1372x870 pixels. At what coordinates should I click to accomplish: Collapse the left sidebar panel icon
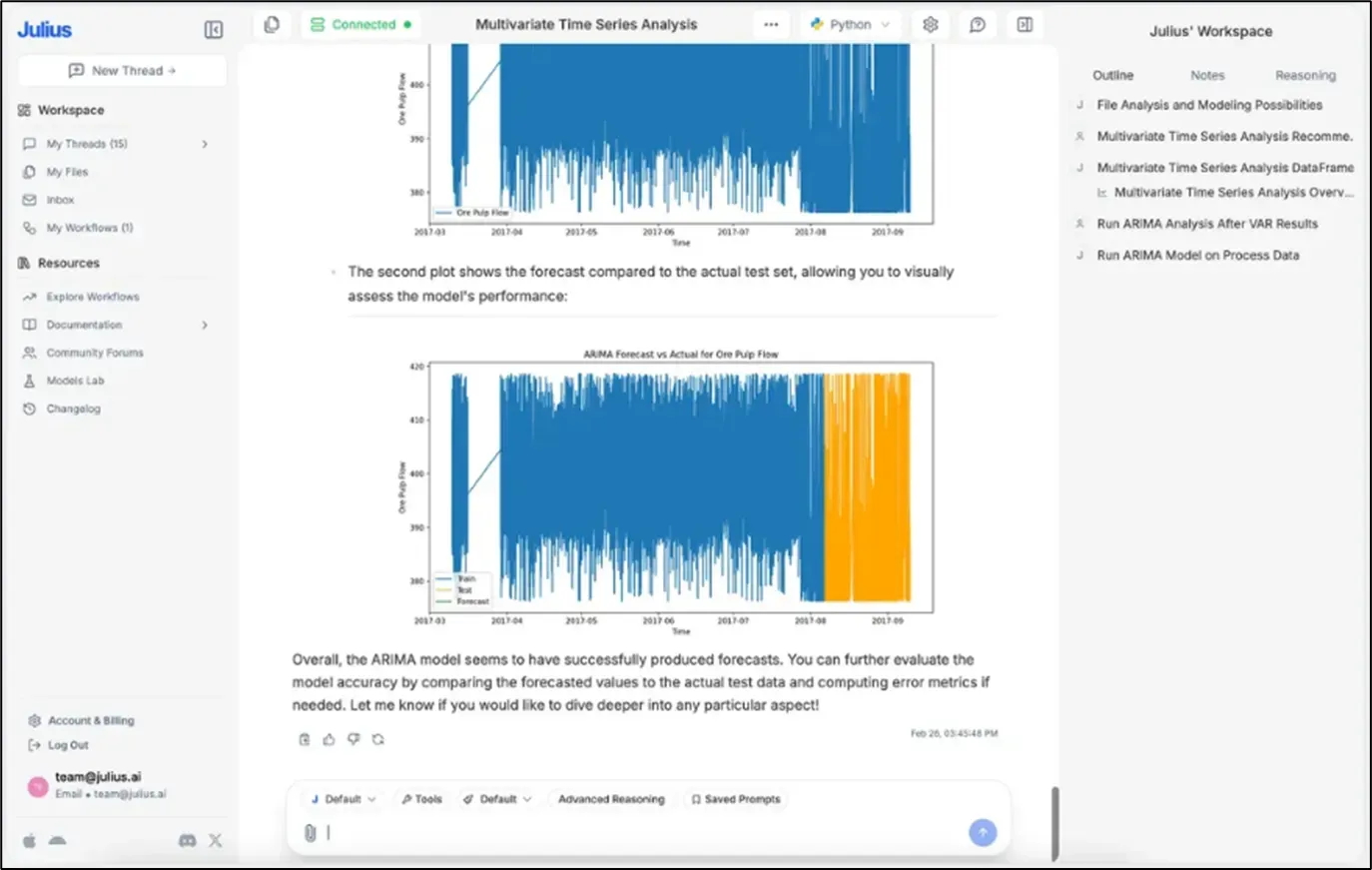(x=214, y=30)
